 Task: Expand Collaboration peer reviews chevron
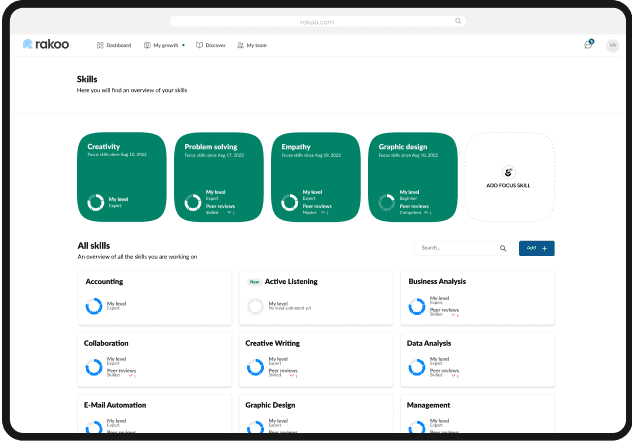coord(131,375)
